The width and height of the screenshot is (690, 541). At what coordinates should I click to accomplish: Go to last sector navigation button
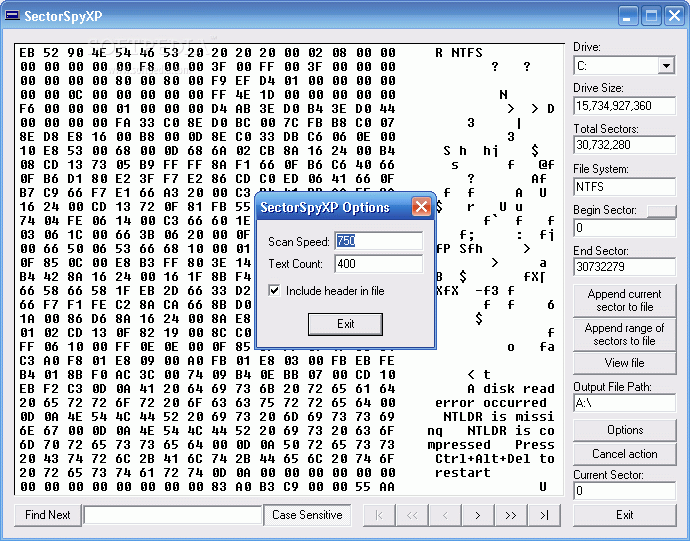click(544, 515)
